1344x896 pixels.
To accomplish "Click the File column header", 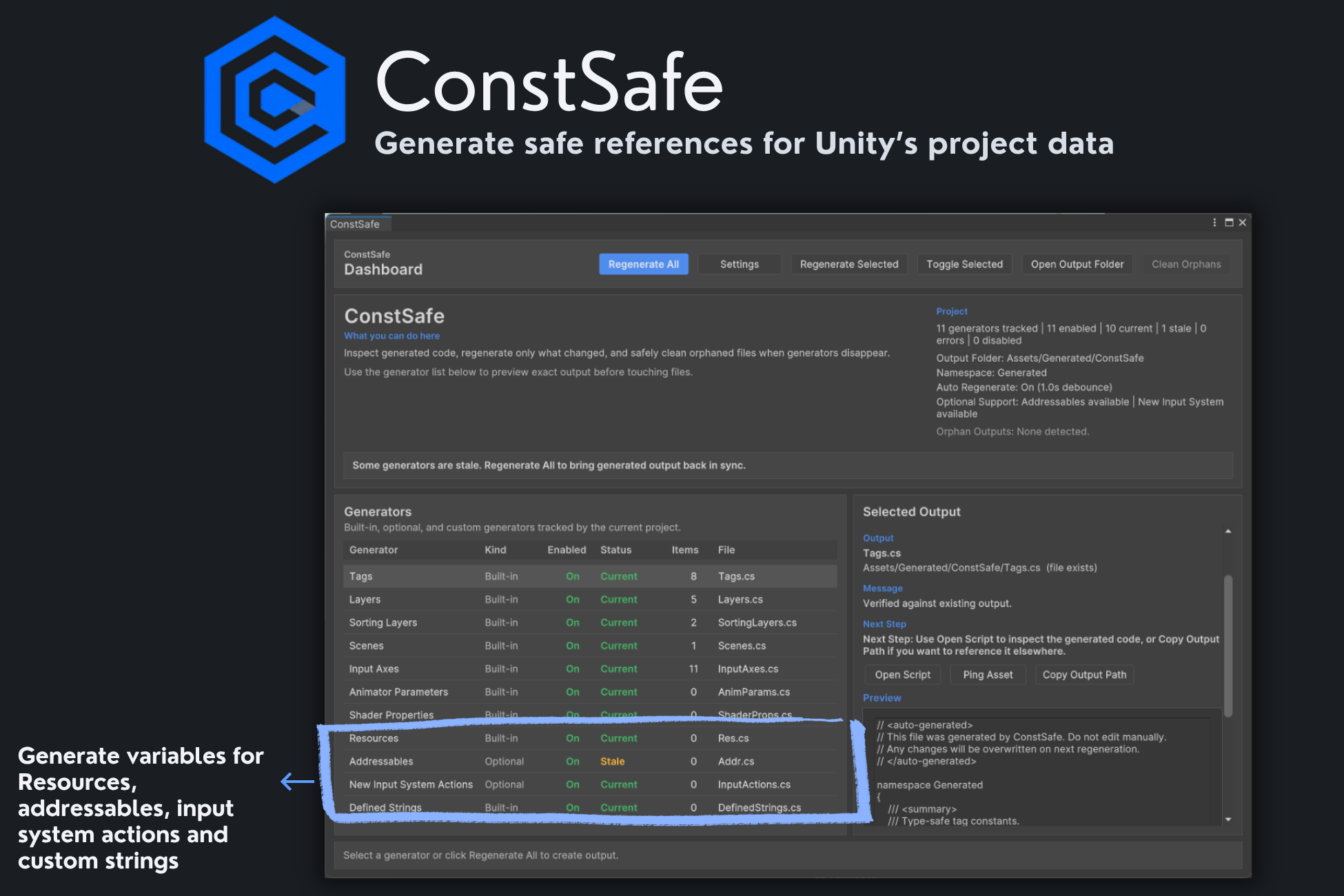I will (x=726, y=550).
